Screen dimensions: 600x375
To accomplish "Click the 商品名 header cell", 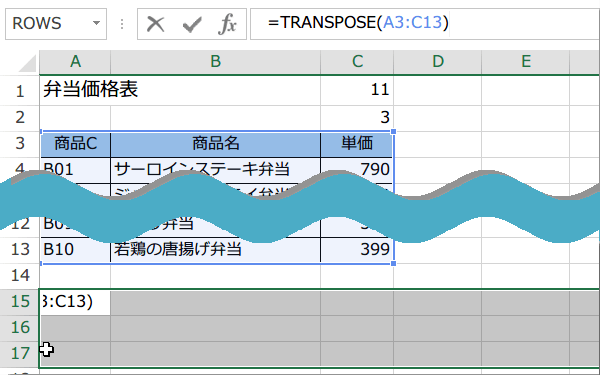I will pos(215,144).
